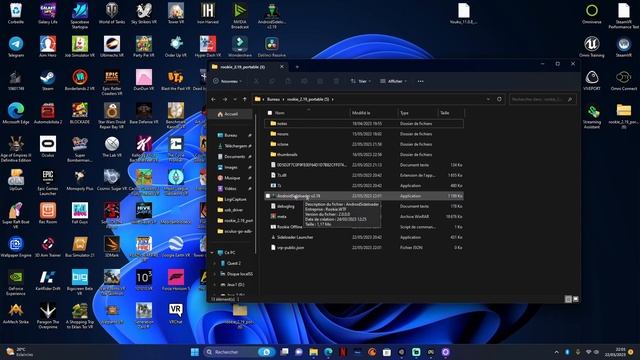Open Wallpaper Engine desktop shortcut
The height and width of the screenshot is (360, 640).
tap(16, 247)
